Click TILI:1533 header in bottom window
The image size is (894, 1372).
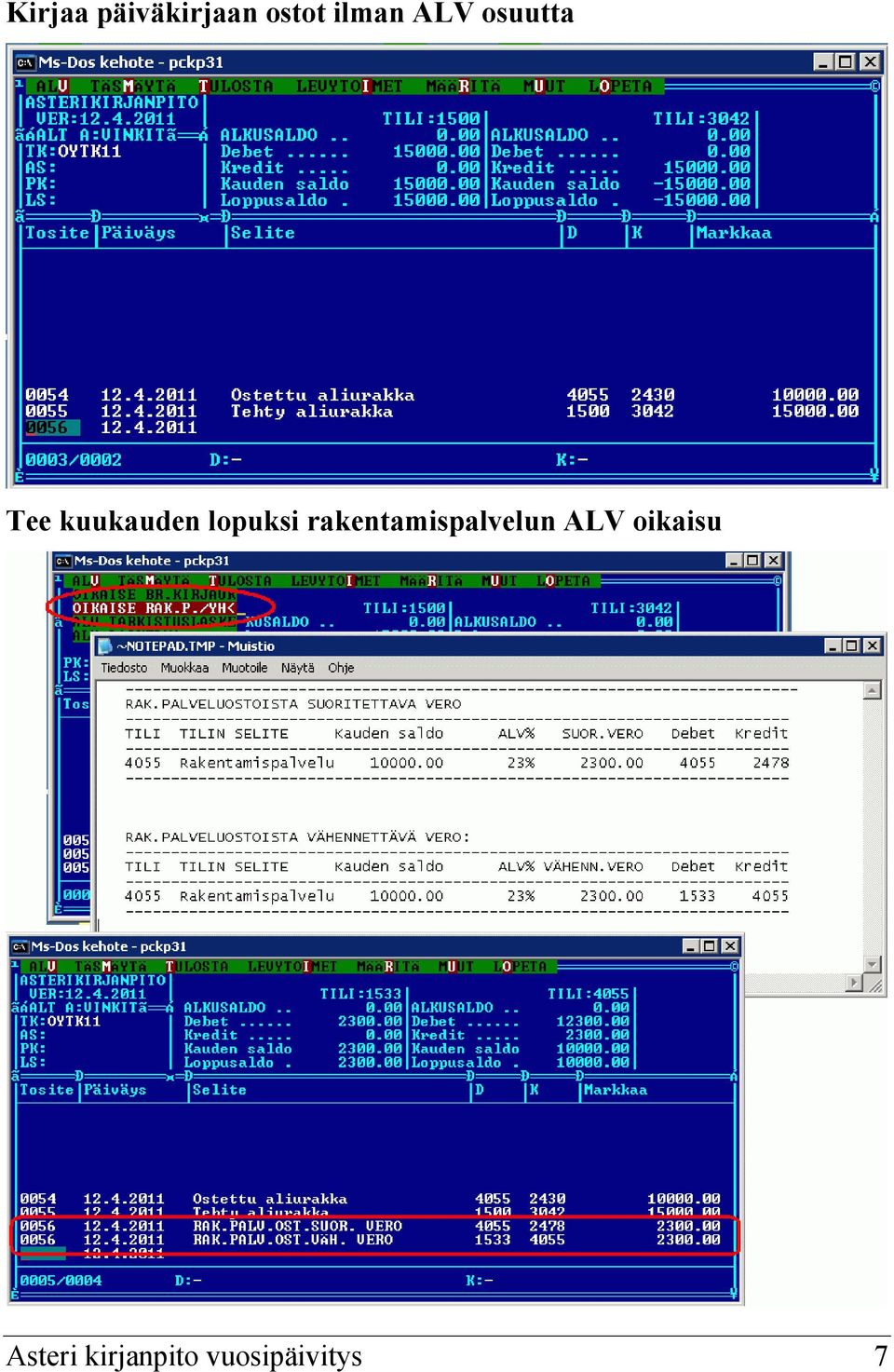pyautogui.click(x=360, y=994)
